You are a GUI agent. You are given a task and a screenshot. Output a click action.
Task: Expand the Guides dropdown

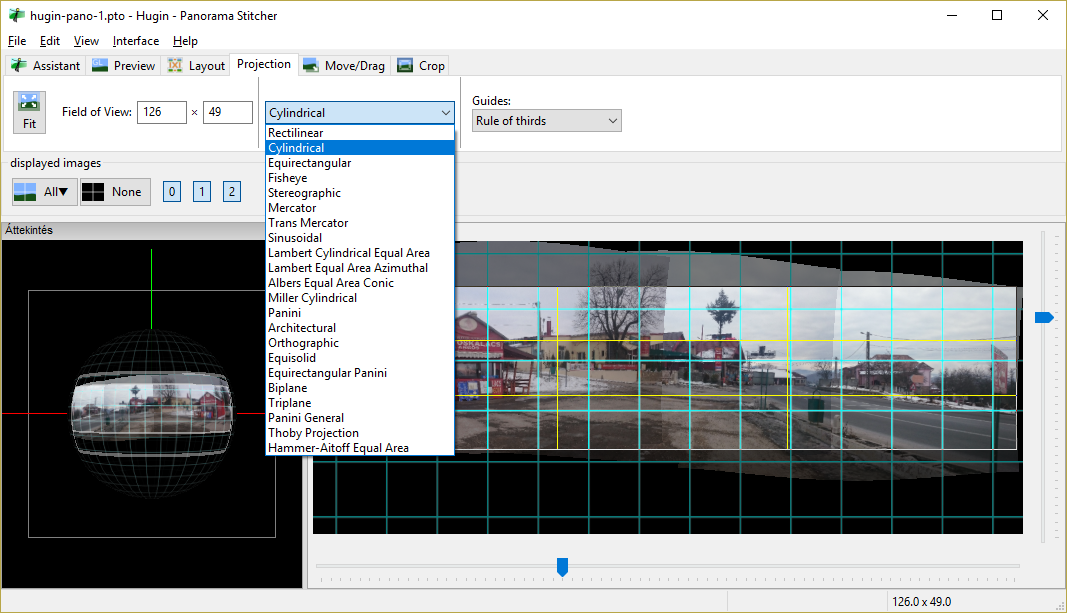coord(546,121)
